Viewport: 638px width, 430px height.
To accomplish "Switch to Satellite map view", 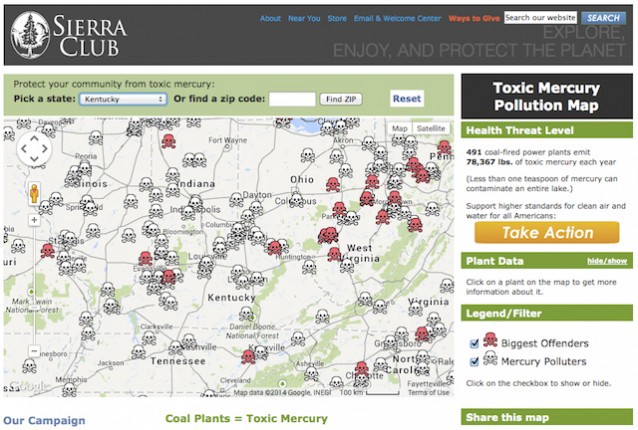I will [x=431, y=128].
